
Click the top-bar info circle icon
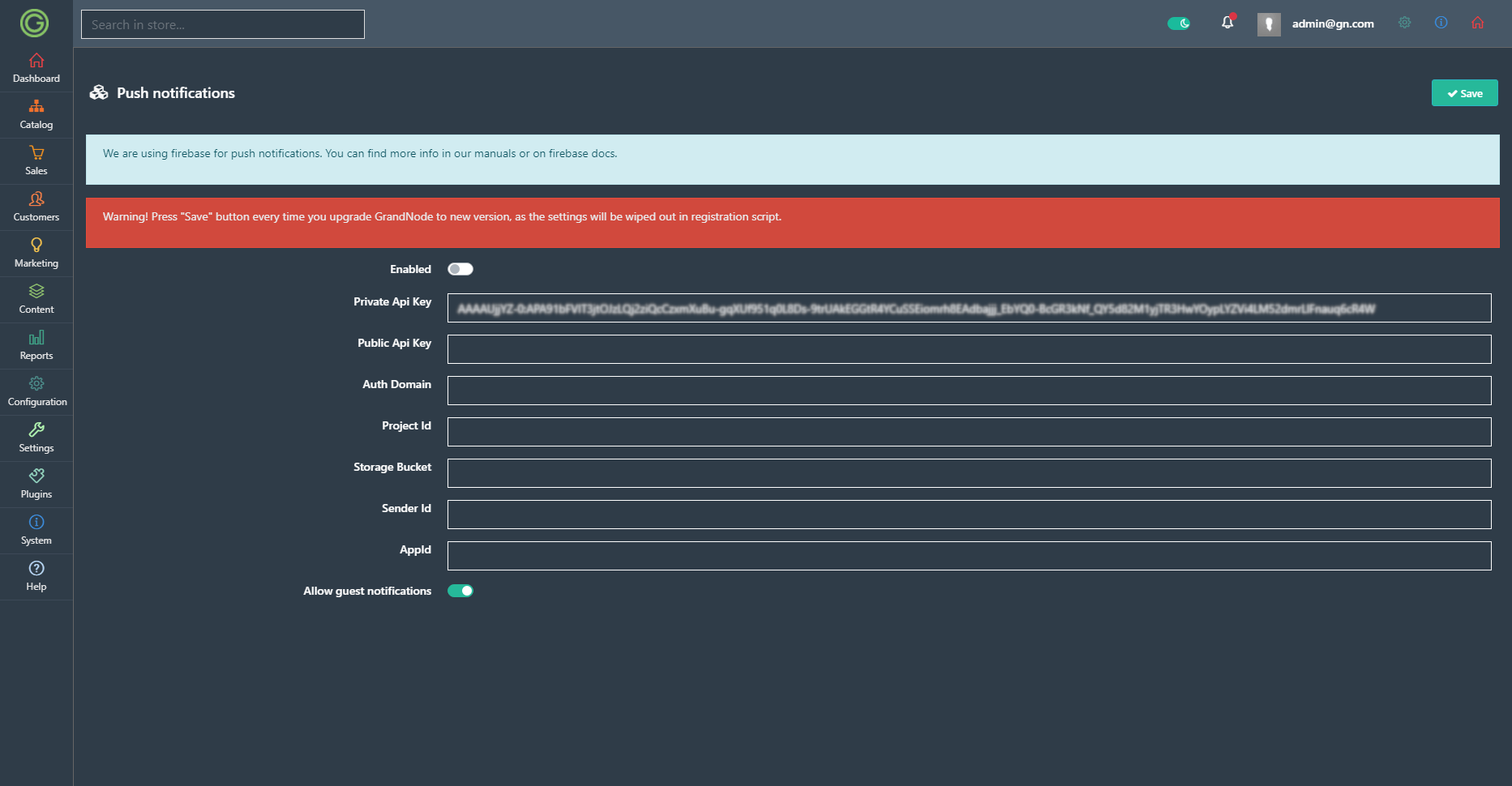[1441, 23]
